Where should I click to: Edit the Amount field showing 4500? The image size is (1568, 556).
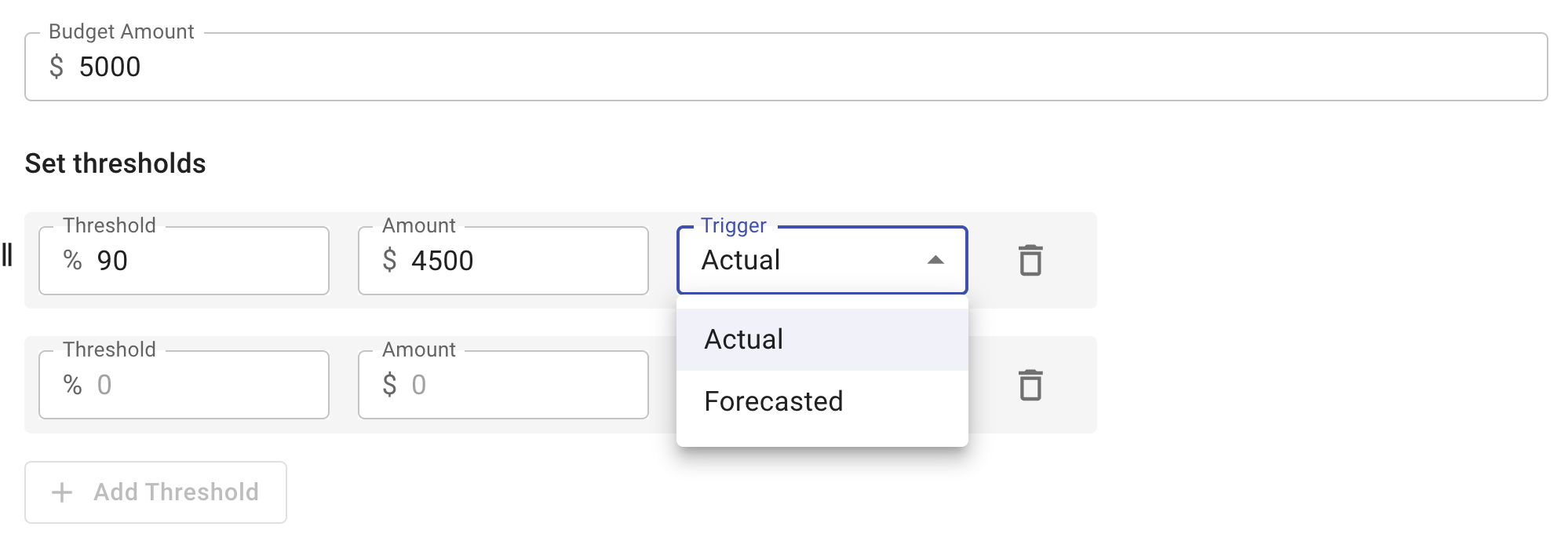coord(518,261)
